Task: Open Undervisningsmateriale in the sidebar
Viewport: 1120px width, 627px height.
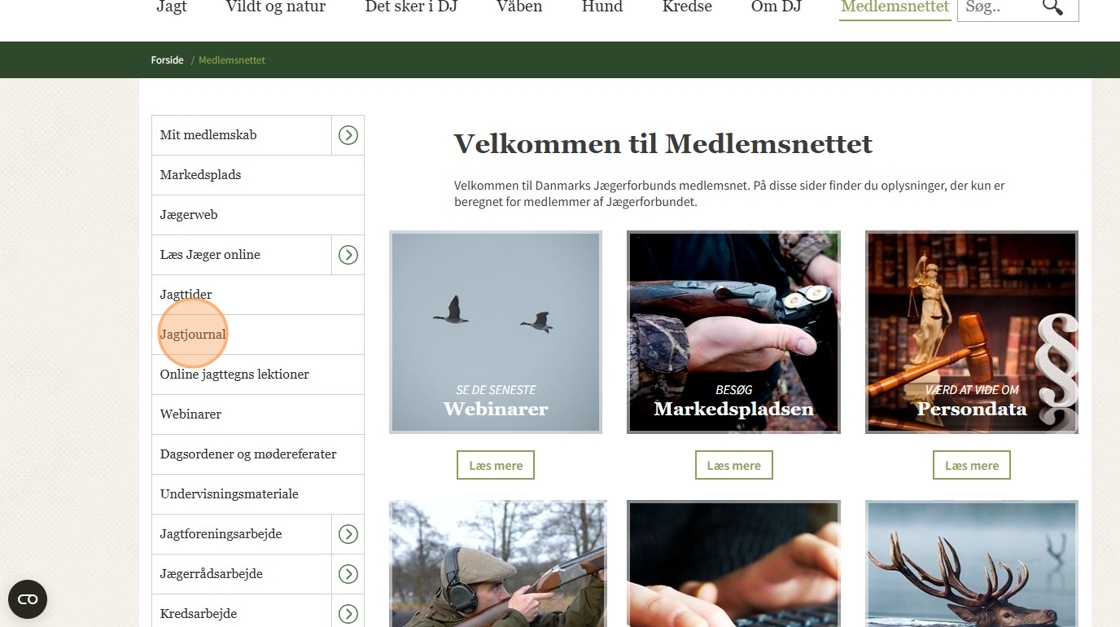Action: tap(258, 494)
